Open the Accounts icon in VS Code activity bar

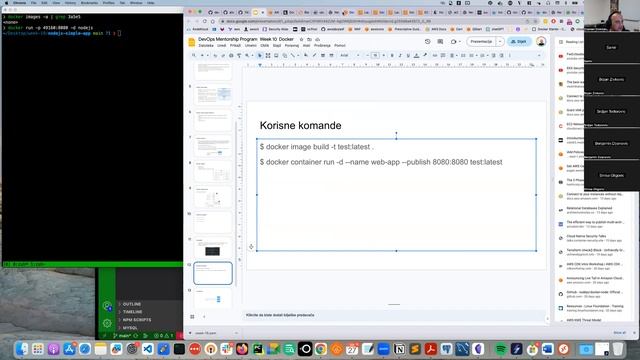(107, 306)
